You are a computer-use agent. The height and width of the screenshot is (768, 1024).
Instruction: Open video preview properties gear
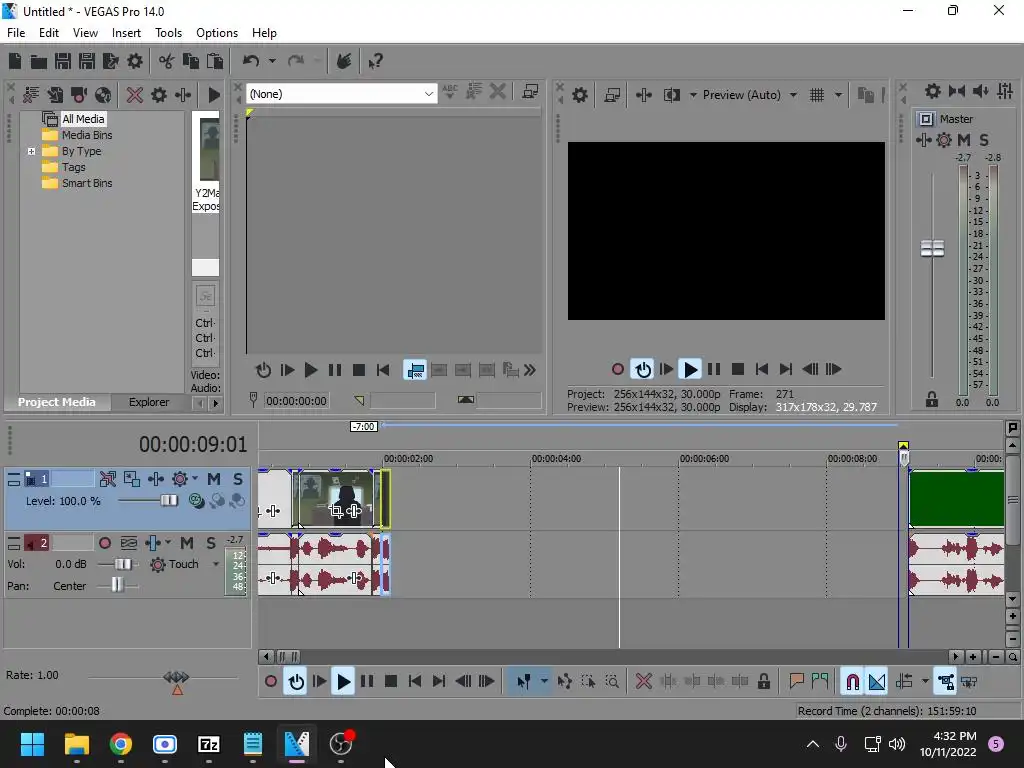point(579,95)
